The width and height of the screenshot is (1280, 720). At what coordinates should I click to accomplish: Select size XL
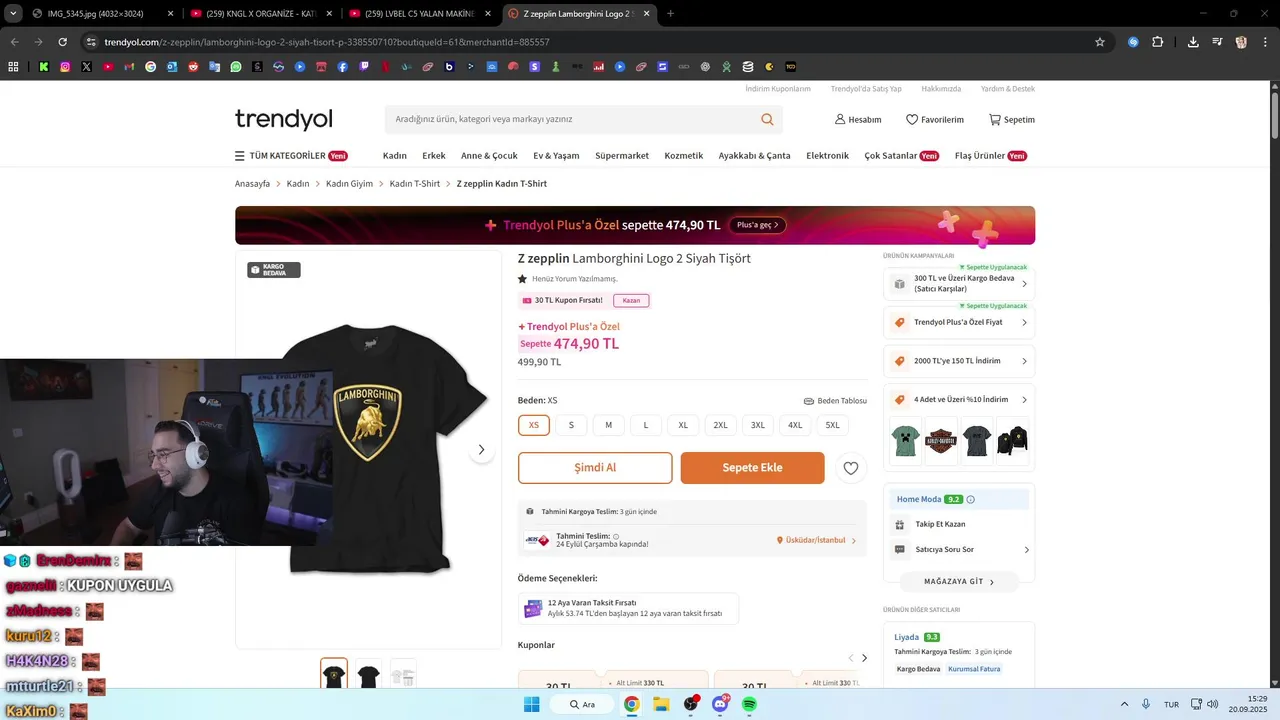(683, 425)
